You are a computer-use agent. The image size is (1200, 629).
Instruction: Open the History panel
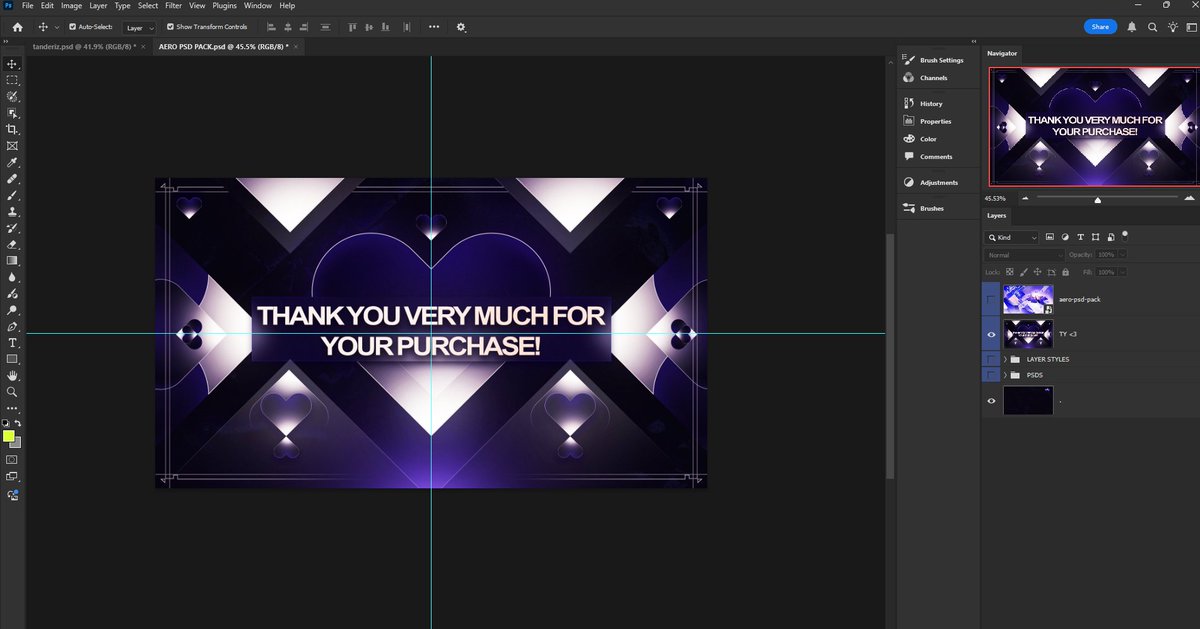[x=929, y=103]
